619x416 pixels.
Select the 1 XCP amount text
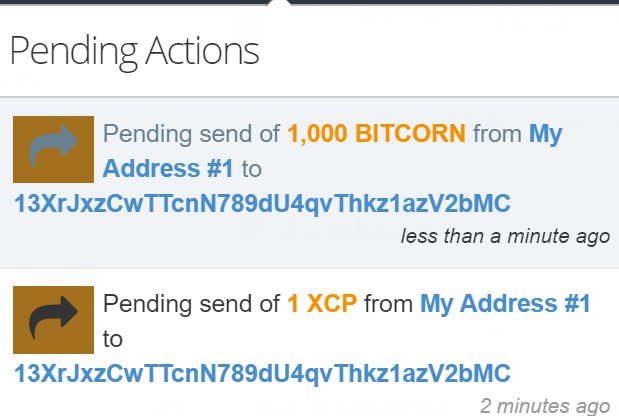click(322, 304)
